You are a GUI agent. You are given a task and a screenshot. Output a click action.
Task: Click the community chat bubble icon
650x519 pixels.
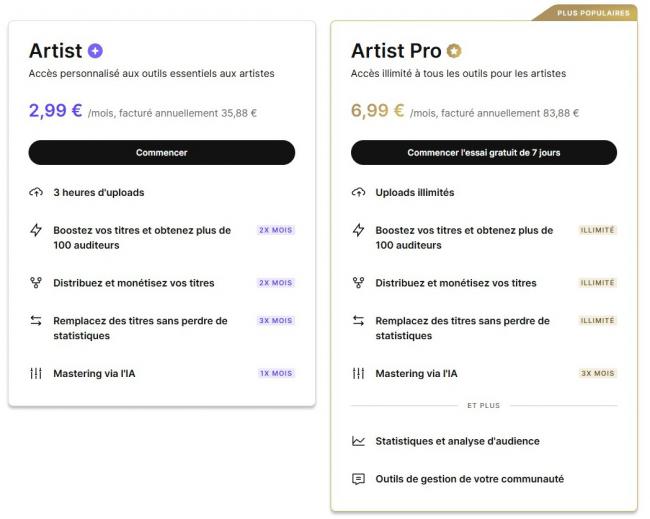pyautogui.click(x=359, y=479)
